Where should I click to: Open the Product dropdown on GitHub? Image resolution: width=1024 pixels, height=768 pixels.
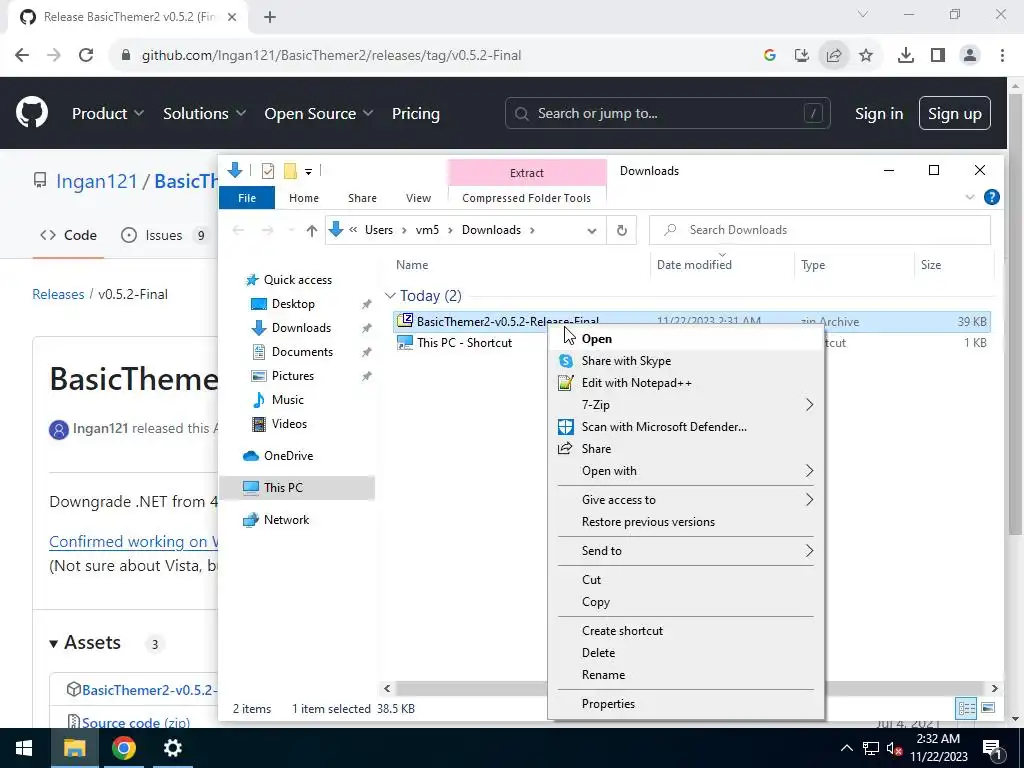tap(108, 114)
